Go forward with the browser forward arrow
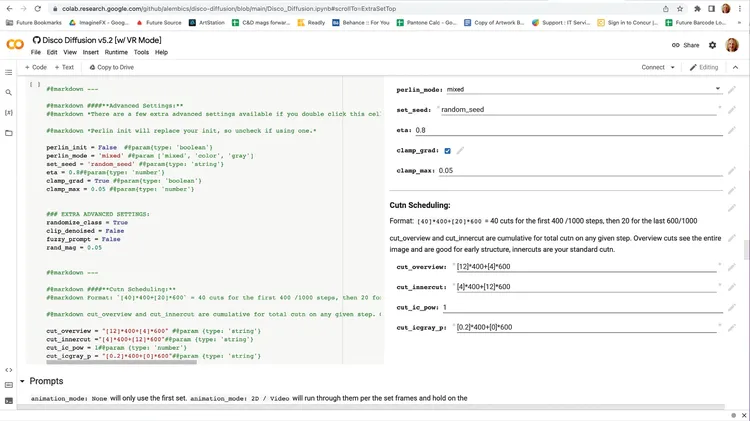This screenshot has height=421, width=750. pos(23,9)
